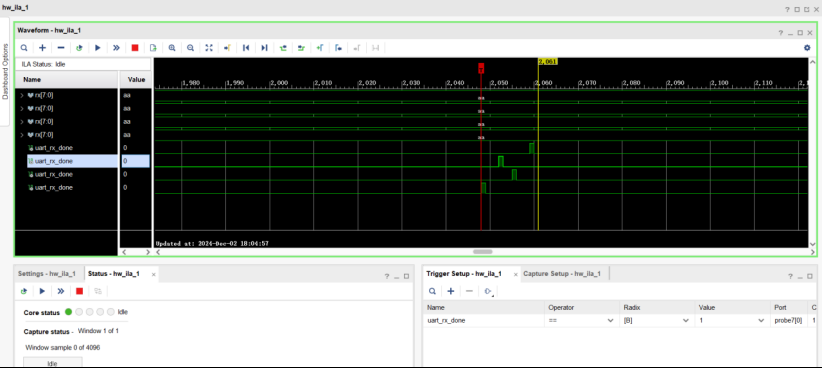822x368 pixels.
Task: Open the Value dropdown showing 1
Action: tap(731, 320)
